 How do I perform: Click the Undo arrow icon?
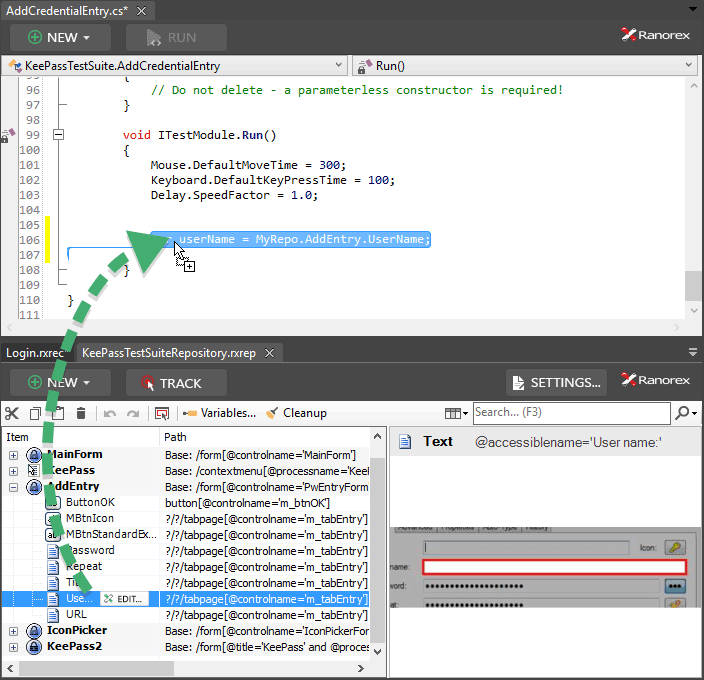(x=110, y=413)
